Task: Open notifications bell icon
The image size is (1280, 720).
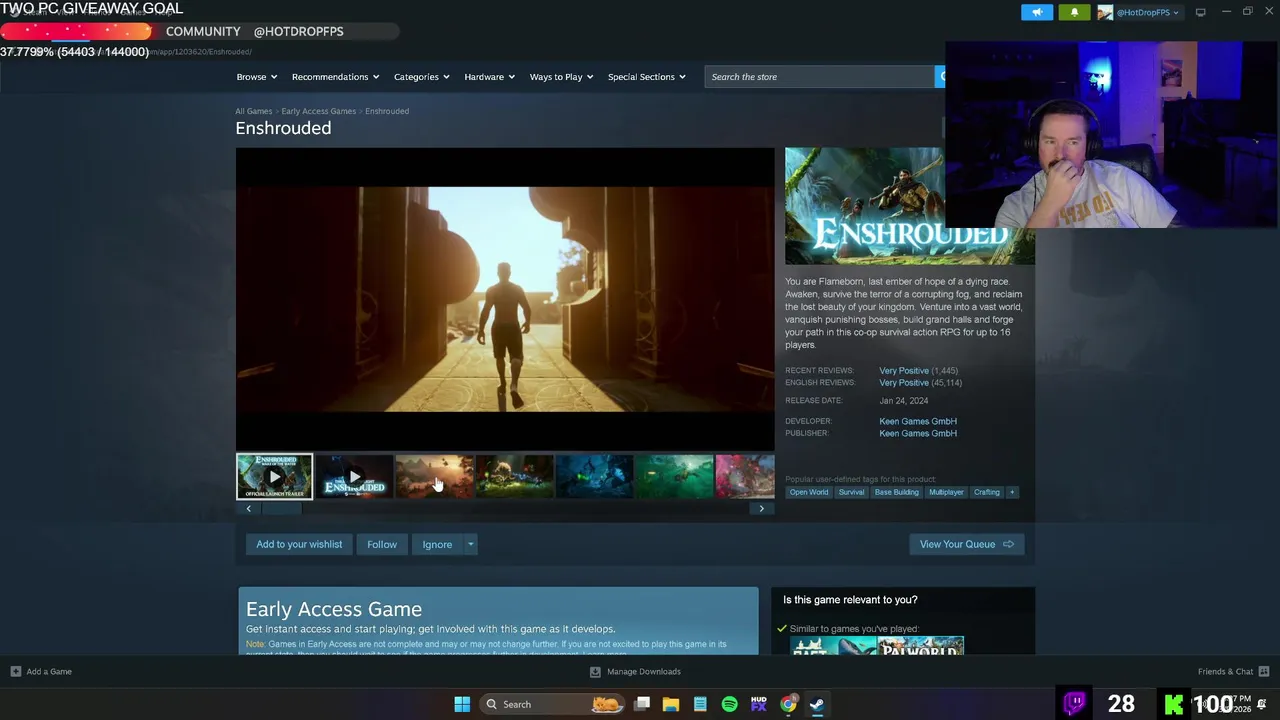Action: point(1074,12)
